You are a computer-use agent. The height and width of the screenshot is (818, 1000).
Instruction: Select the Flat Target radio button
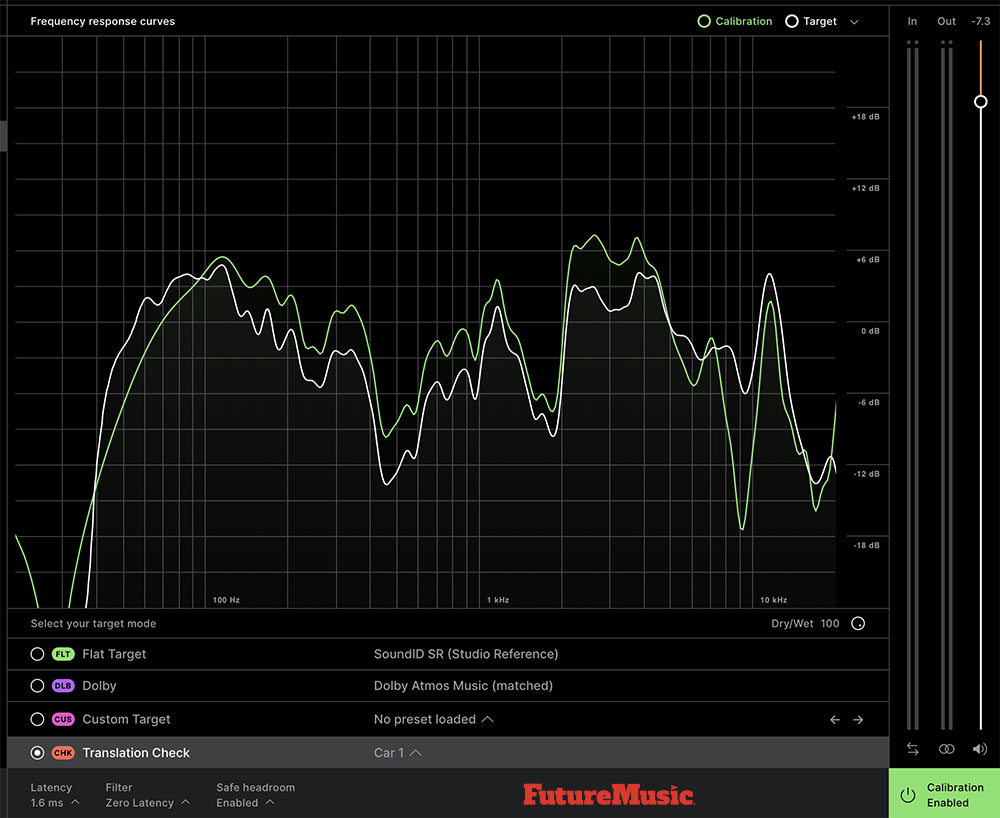pos(37,654)
